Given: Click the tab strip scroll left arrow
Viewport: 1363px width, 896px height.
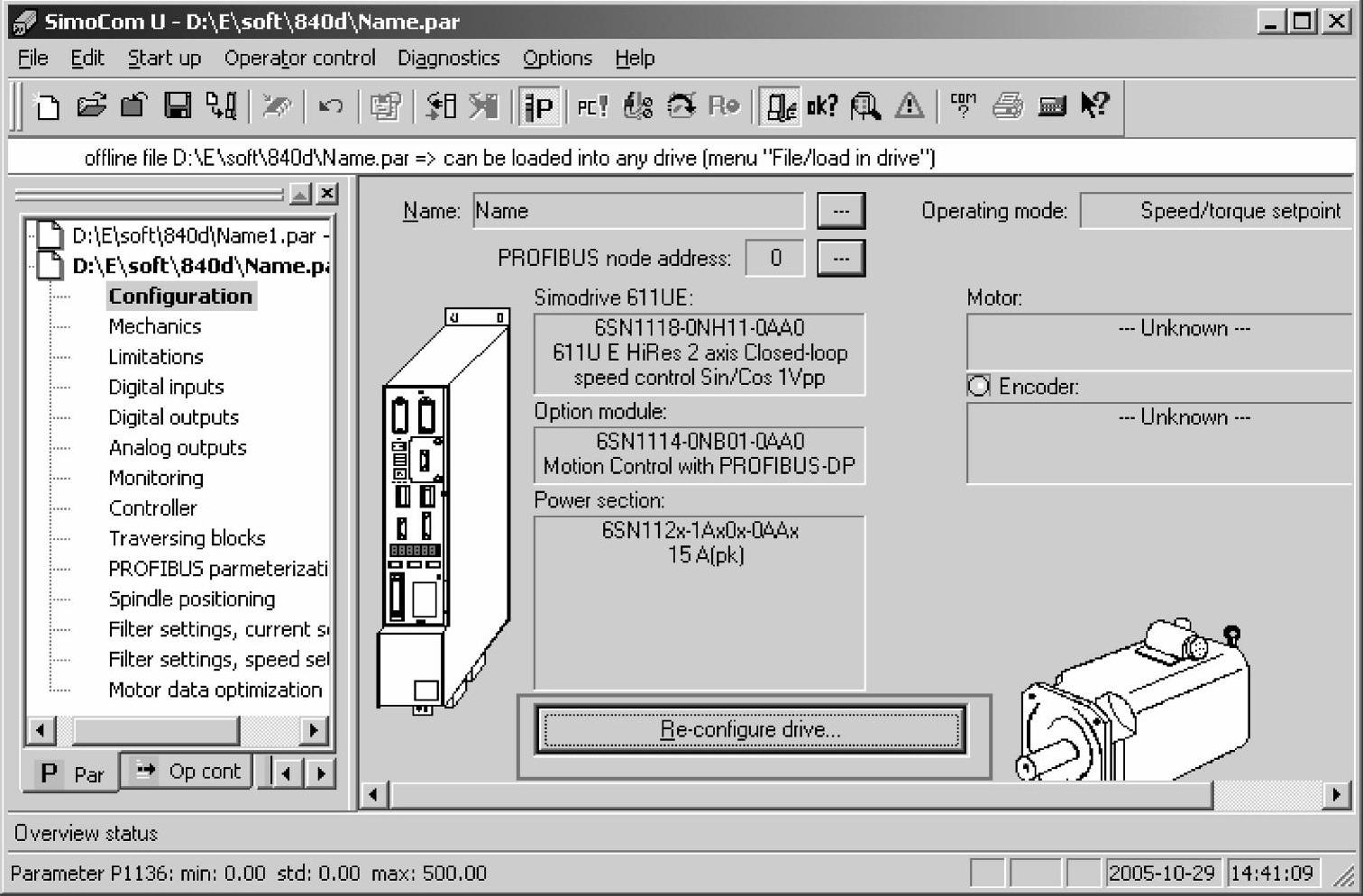Looking at the screenshot, I should click(x=287, y=773).
